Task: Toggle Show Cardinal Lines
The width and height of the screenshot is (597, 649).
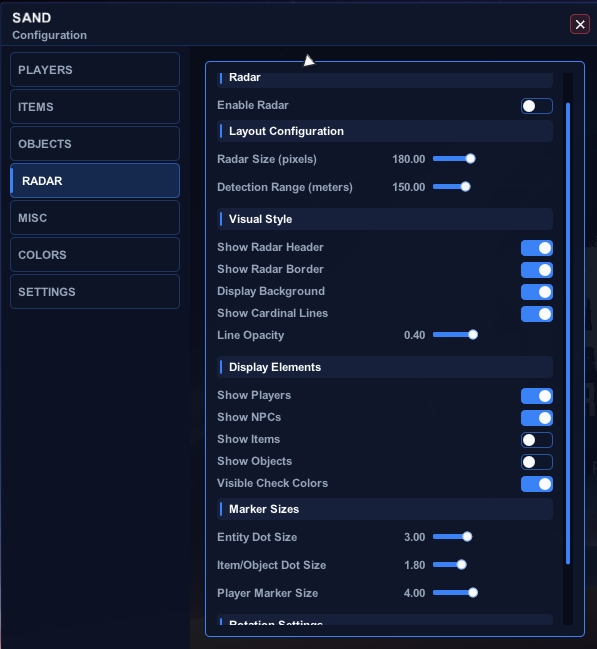Action: pyautogui.click(x=537, y=314)
